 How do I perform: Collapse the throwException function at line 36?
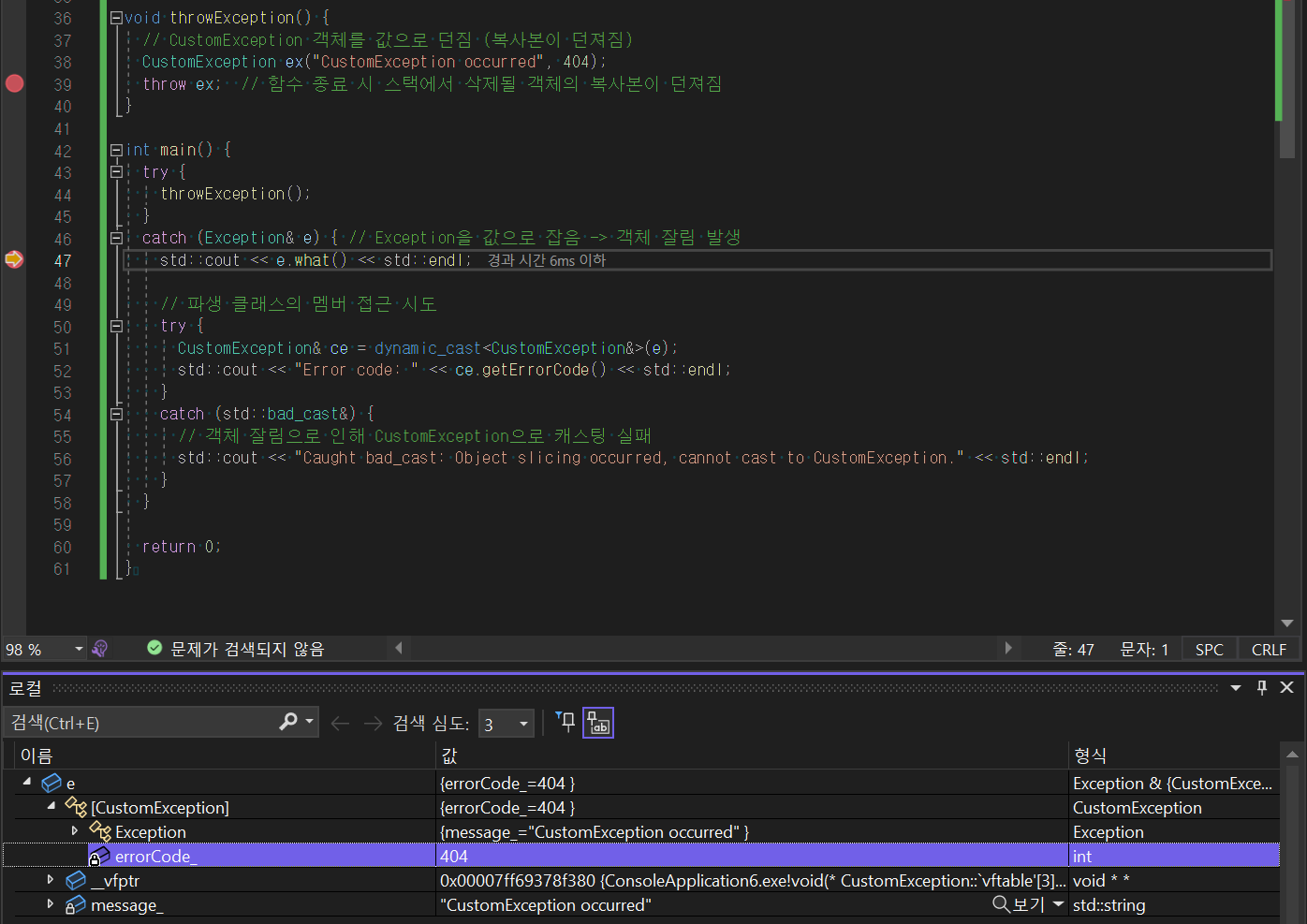[116, 18]
